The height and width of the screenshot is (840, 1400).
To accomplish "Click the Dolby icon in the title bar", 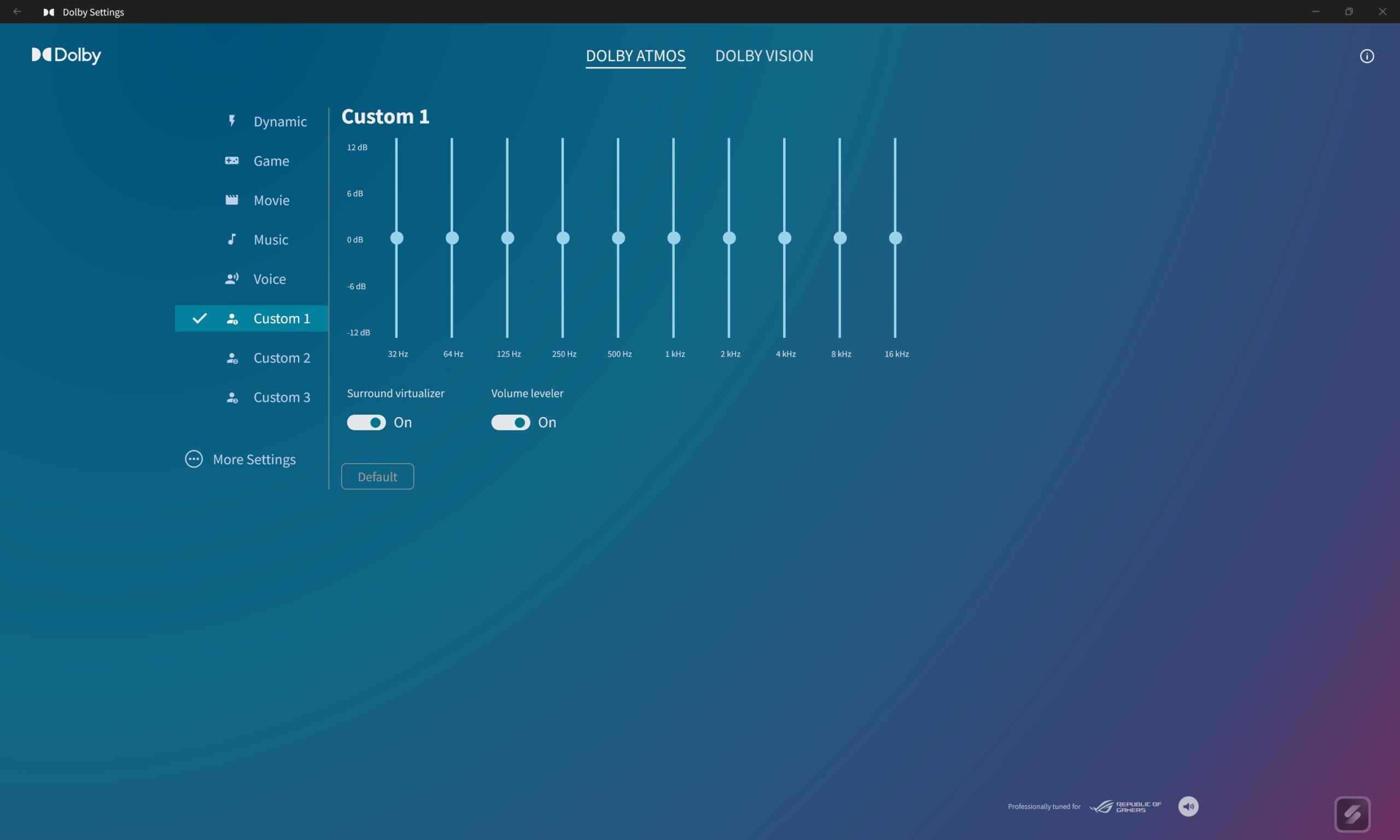I will [x=49, y=12].
